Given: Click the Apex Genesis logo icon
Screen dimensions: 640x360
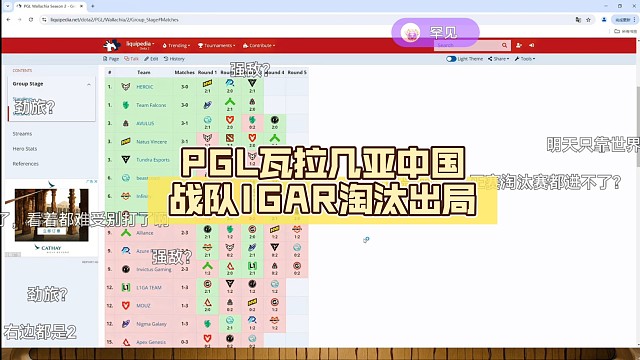Looking at the screenshot, I should 126,342.
